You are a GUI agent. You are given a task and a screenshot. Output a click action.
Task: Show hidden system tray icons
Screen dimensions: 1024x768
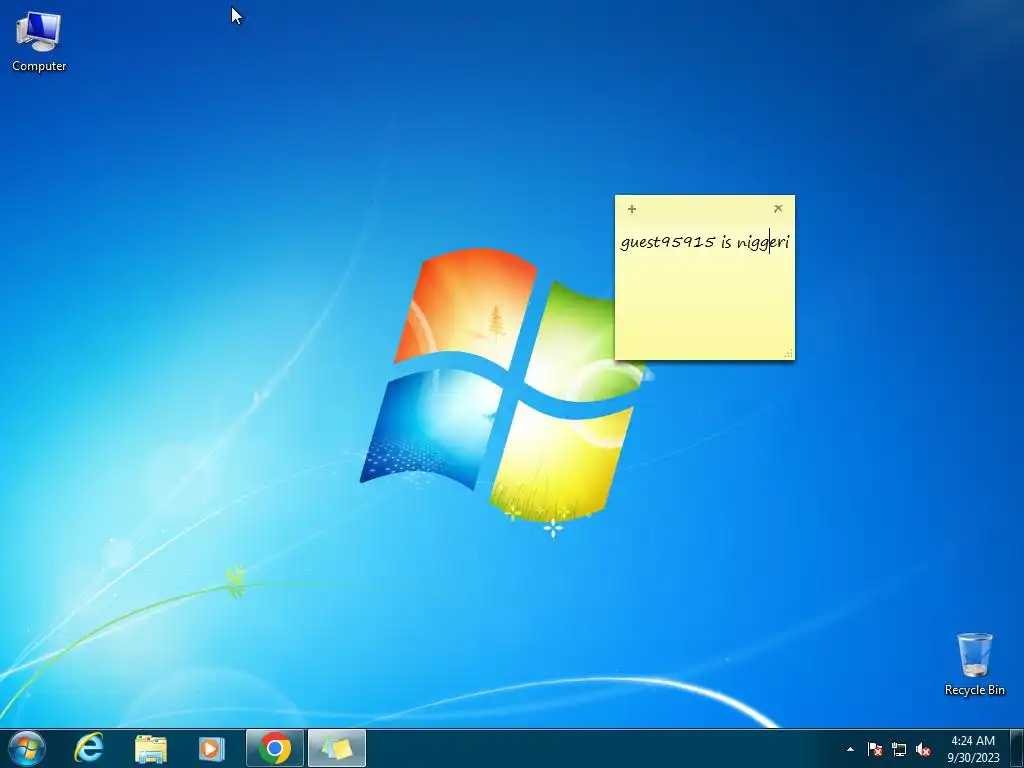(850, 749)
